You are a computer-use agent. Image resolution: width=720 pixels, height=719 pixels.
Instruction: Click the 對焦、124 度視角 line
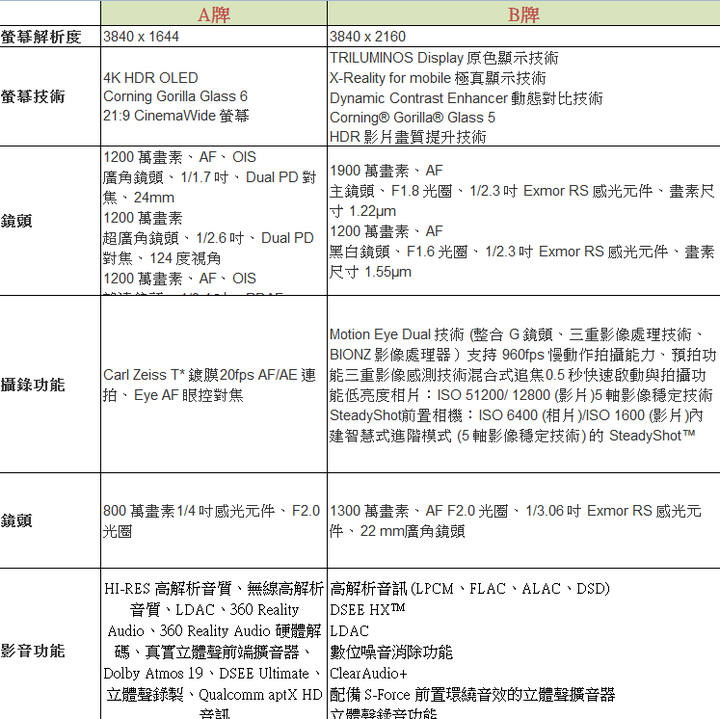point(162,258)
